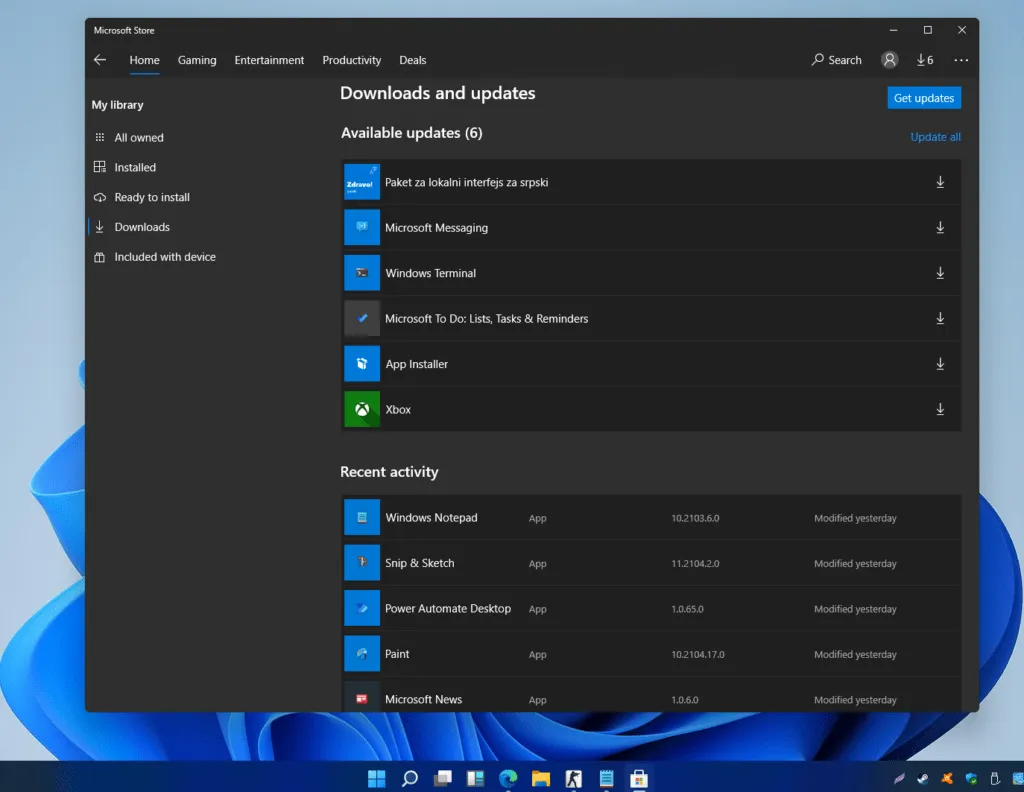The width and height of the screenshot is (1024, 792).
Task: Open the Home tab
Action: point(144,60)
